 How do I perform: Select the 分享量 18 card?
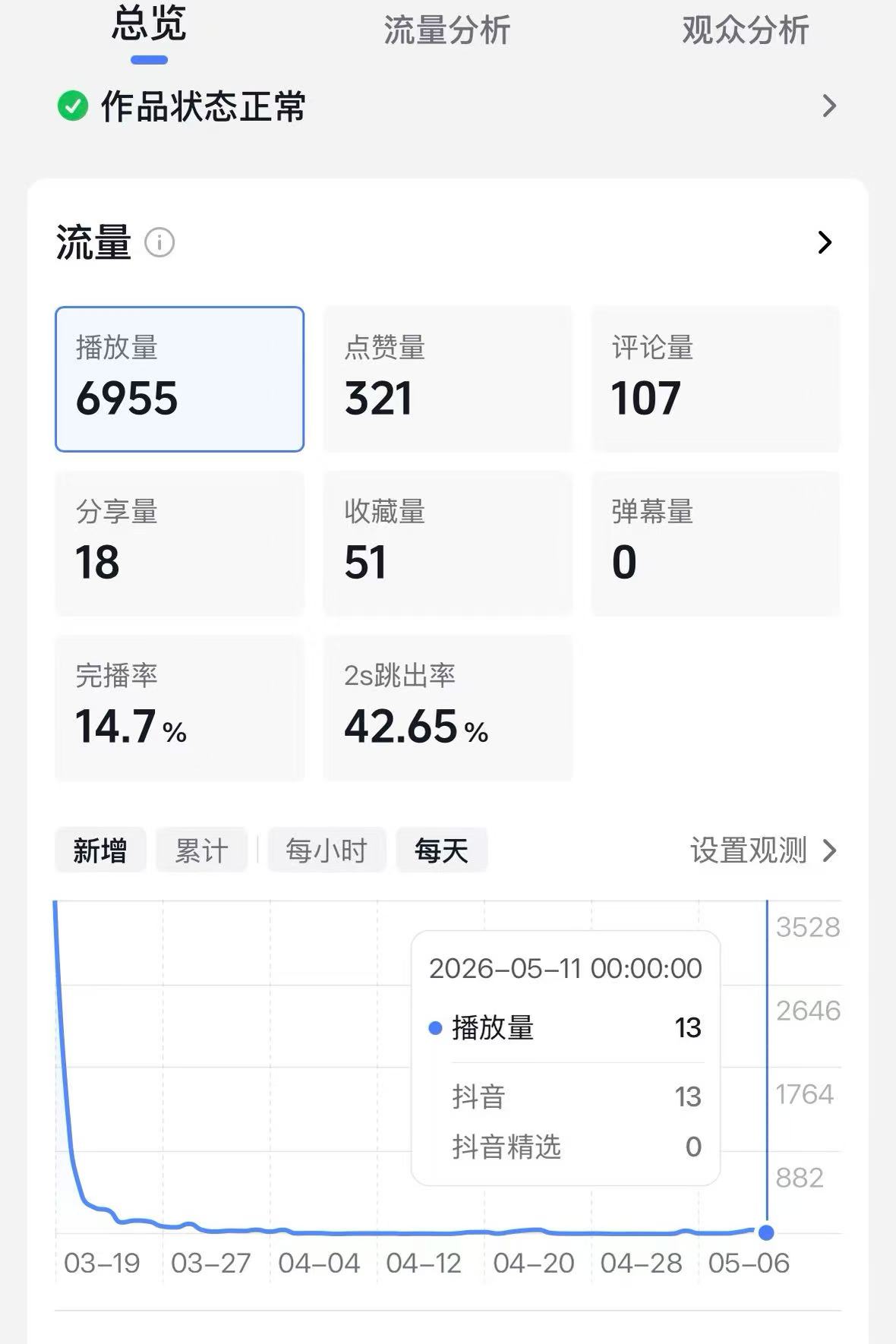(179, 543)
